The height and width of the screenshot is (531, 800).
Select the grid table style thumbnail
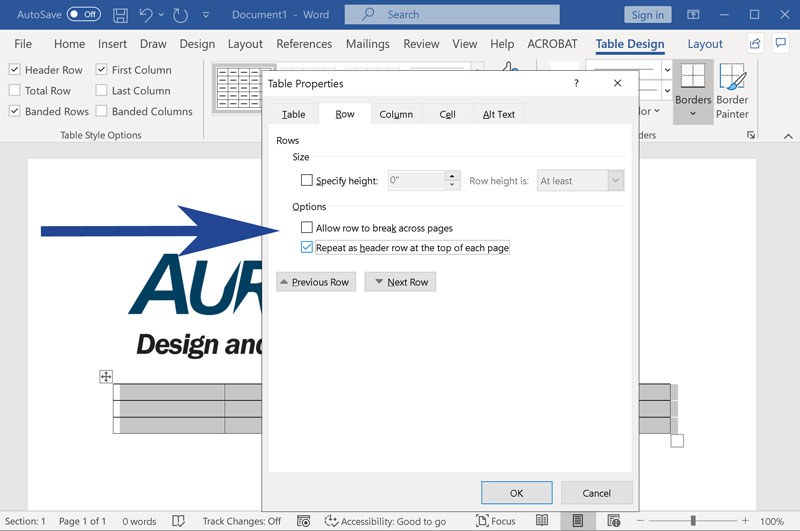tap(237, 88)
